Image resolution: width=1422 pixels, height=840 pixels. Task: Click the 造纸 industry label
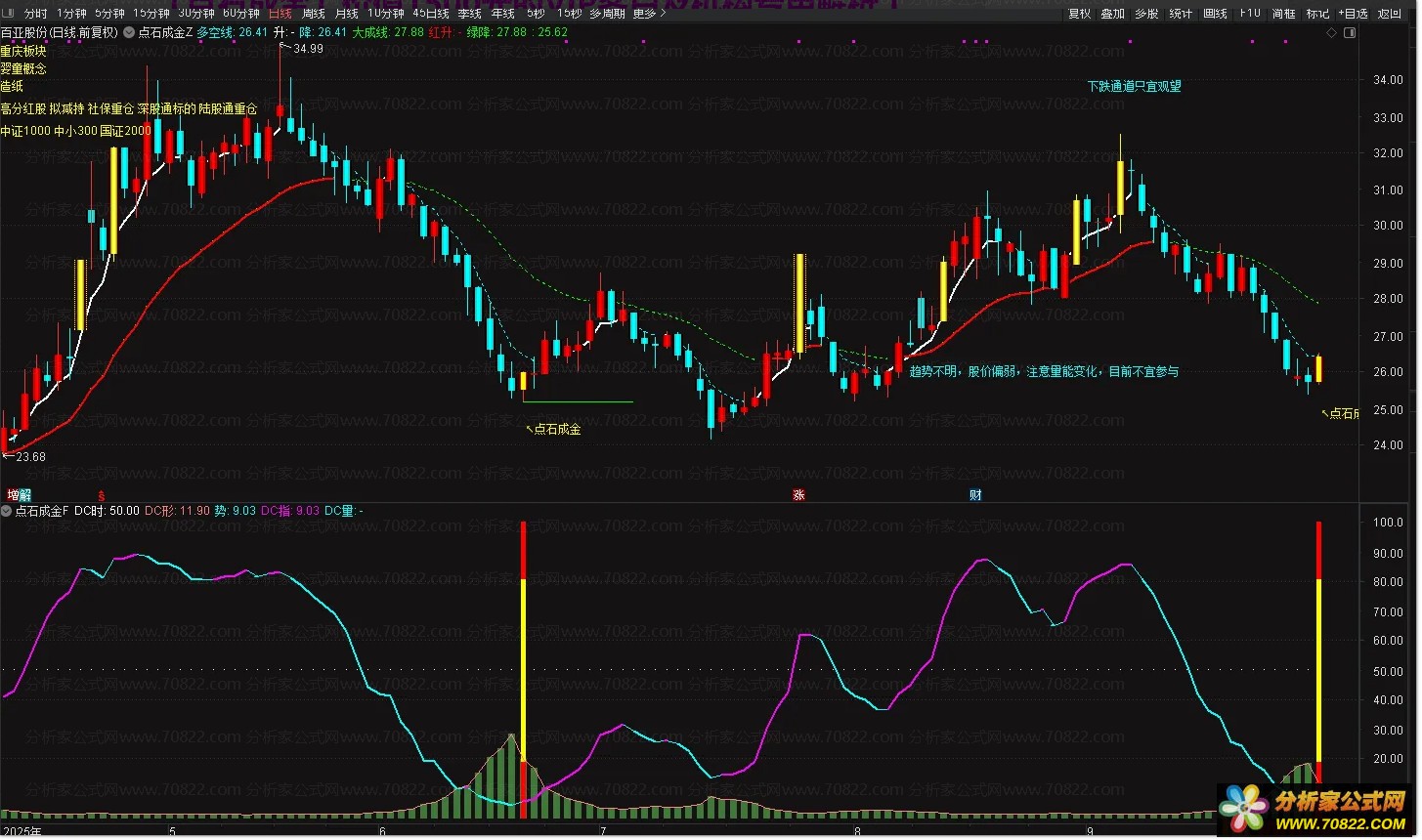pos(12,86)
